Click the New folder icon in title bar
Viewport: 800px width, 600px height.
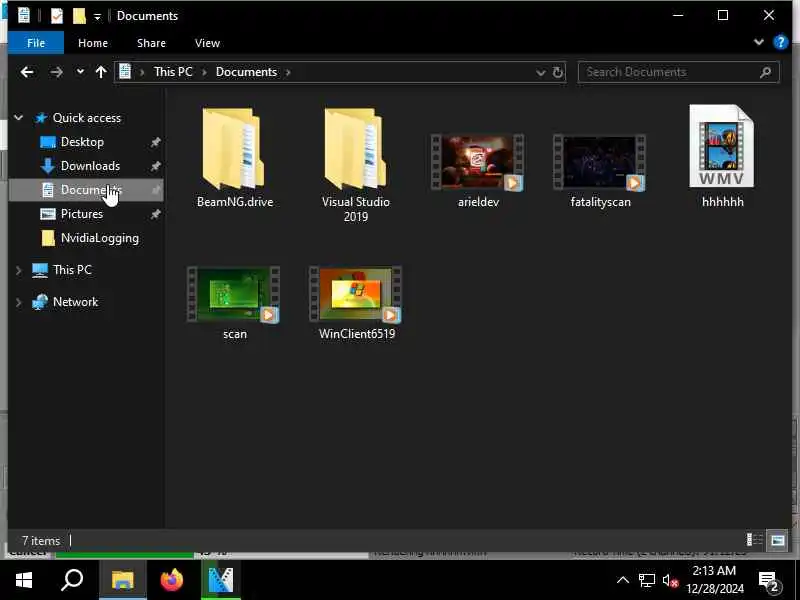click(79, 16)
